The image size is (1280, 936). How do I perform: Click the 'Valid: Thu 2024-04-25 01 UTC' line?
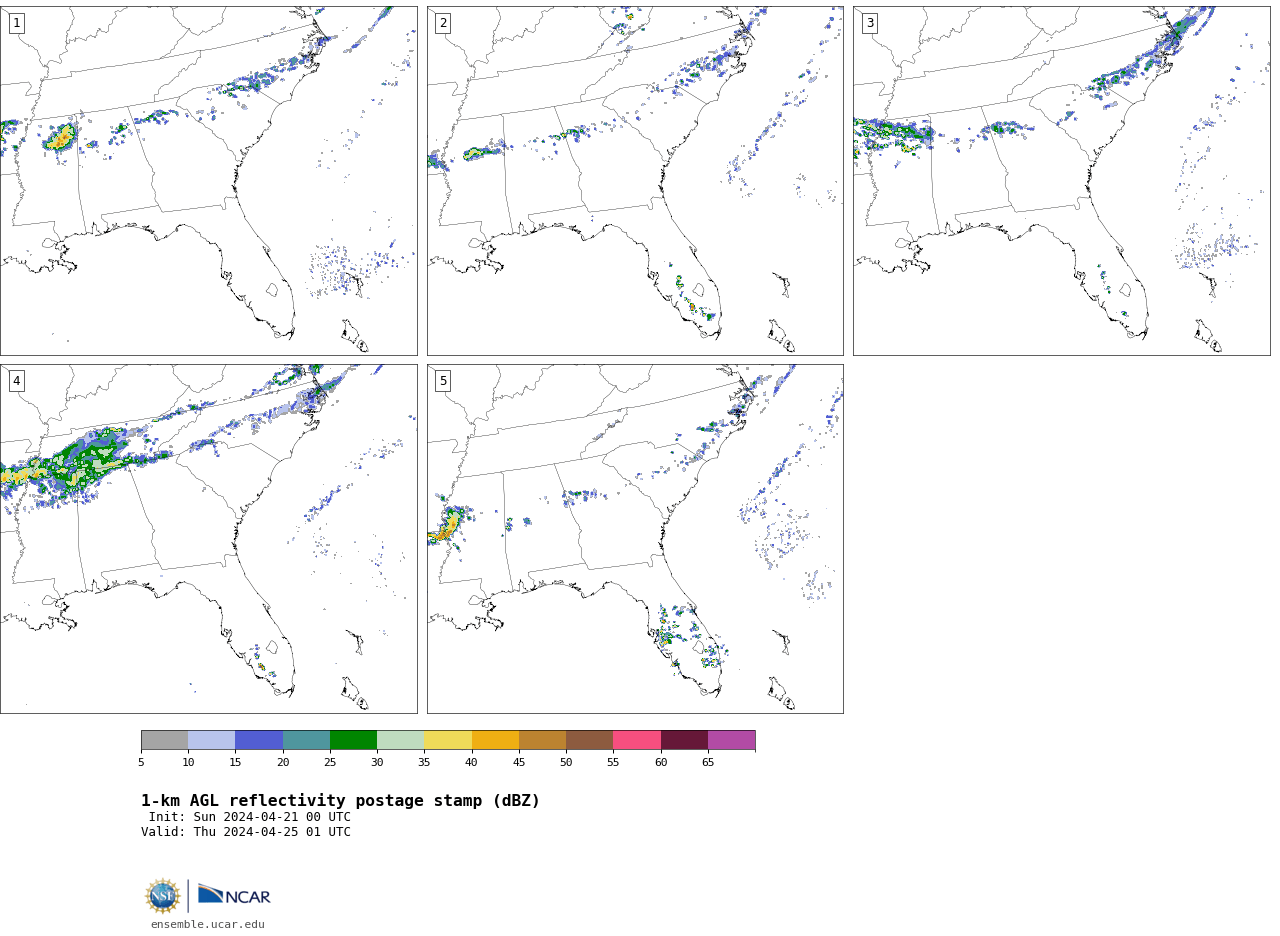tap(246, 832)
